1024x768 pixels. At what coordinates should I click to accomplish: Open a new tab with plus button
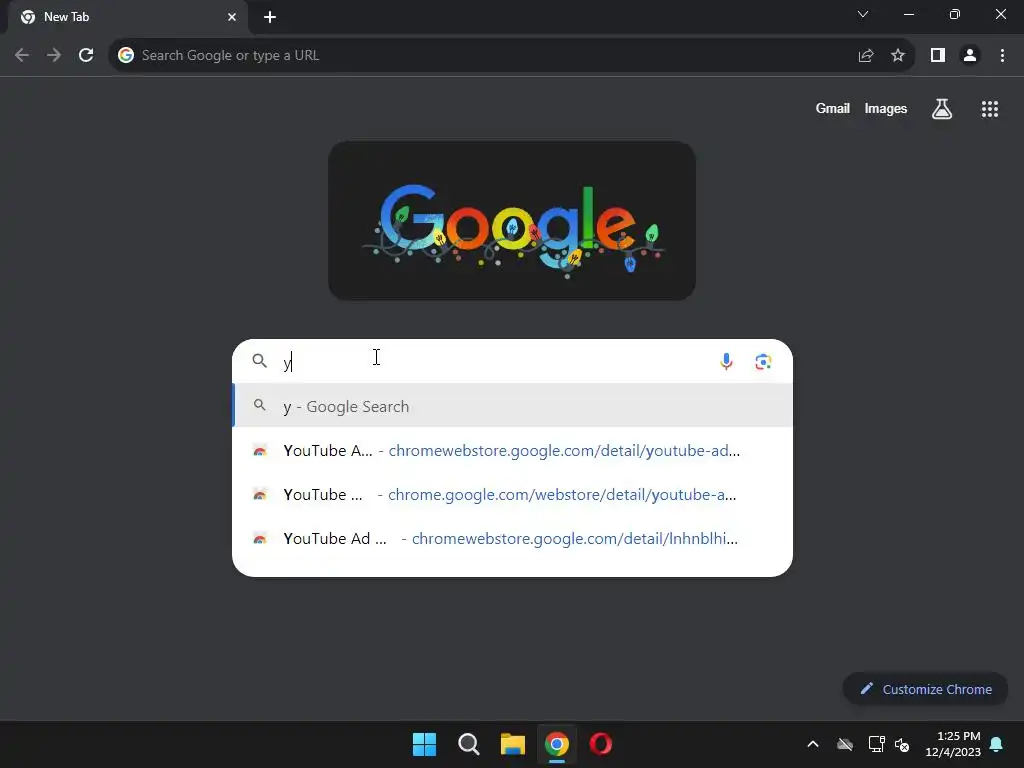pyautogui.click(x=270, y=17)
